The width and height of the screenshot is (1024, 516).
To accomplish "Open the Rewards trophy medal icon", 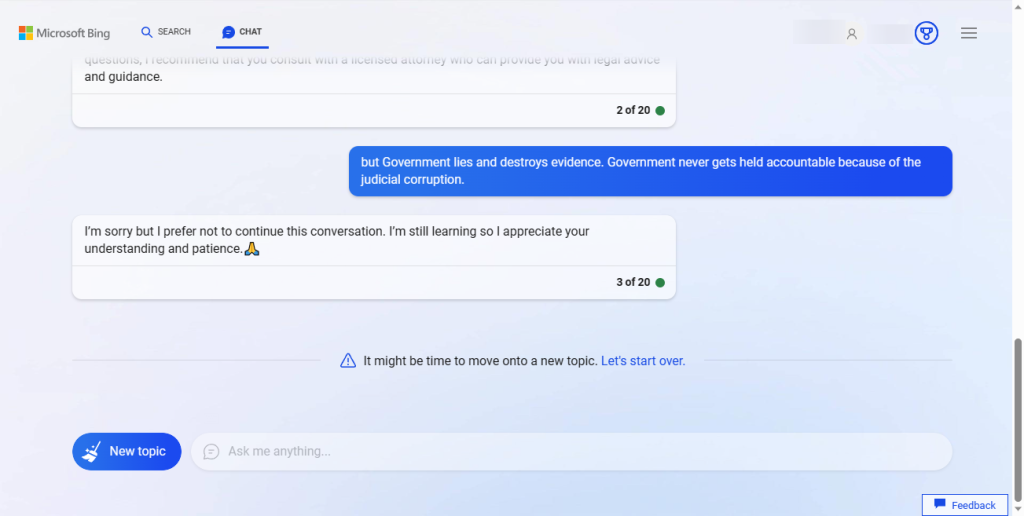I will click(x=926, y=33).
